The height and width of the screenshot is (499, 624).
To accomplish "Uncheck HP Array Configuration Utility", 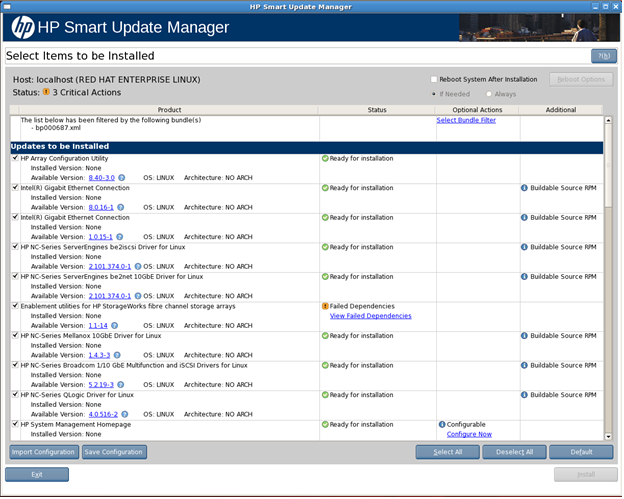I will click(x=15, y=158).
